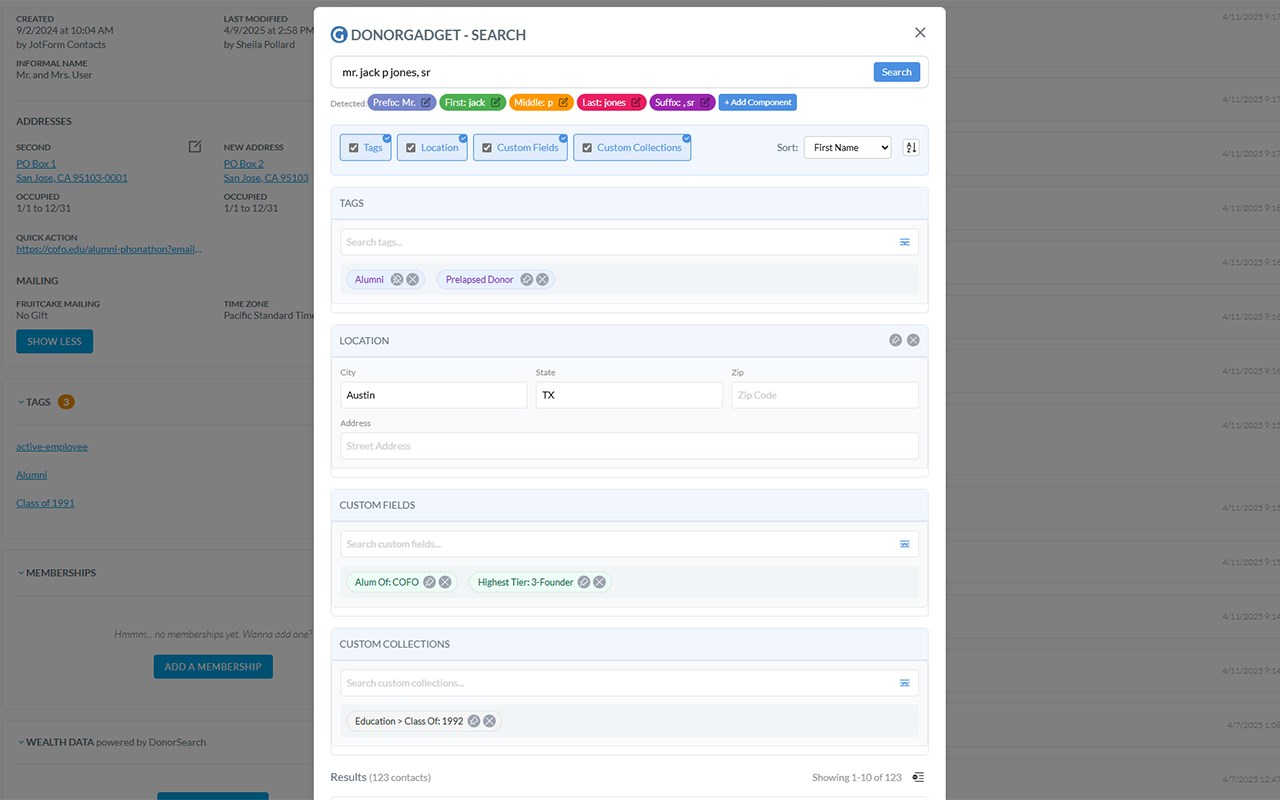Open the cofo.edu alumni-phonathon quick action link
The width and height of the screenshot is (1280, 800).
click(109, 249)
